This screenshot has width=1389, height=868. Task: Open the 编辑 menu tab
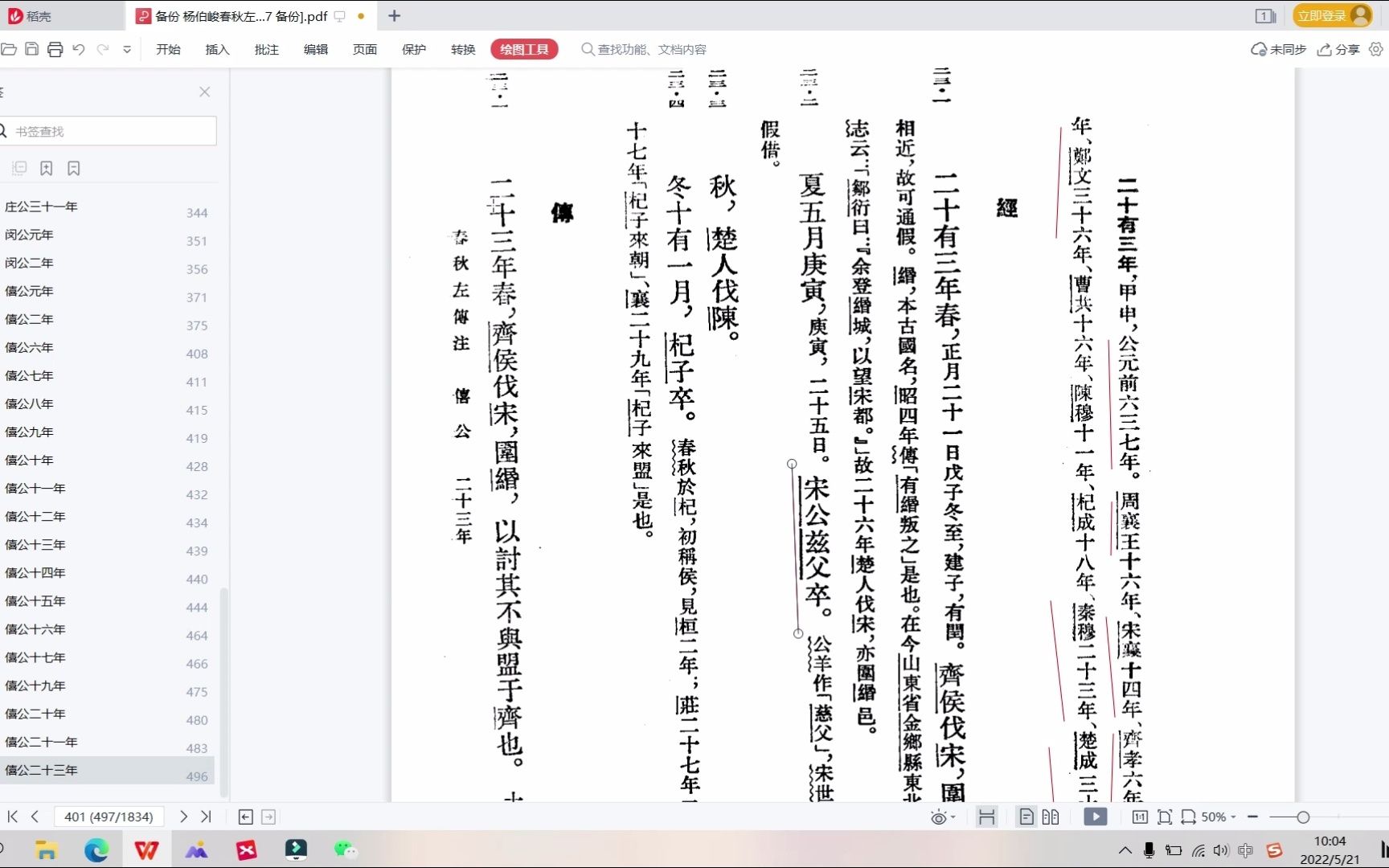click(315, 49)
